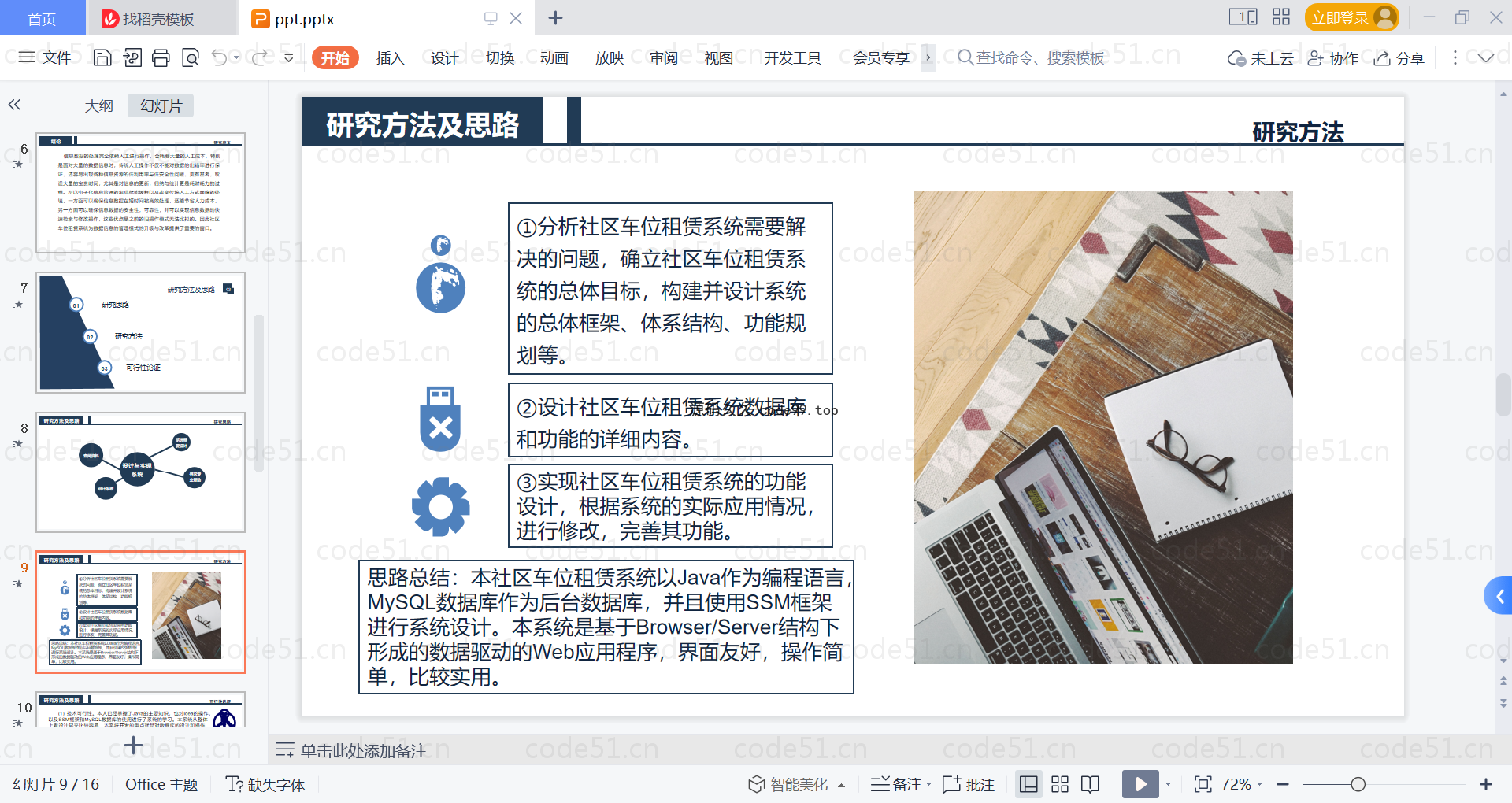
Task: Click the fit slide to window icon
Action: pyautogui.click(x=1203, y=784)
